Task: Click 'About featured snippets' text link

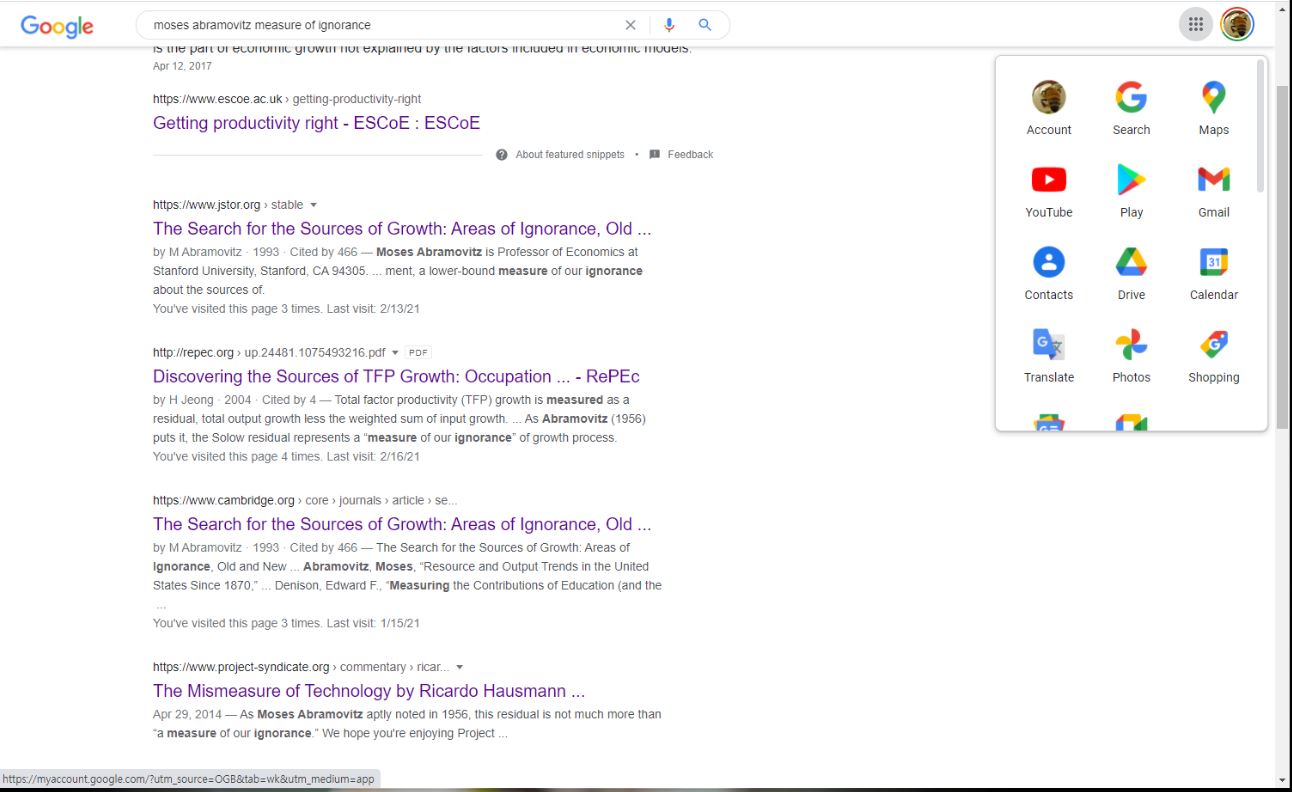Action: click(x=570, y=155)
